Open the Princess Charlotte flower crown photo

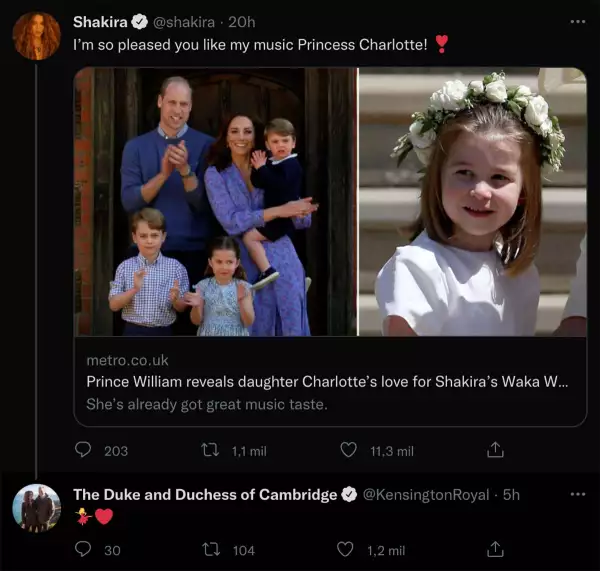point(472,201)
